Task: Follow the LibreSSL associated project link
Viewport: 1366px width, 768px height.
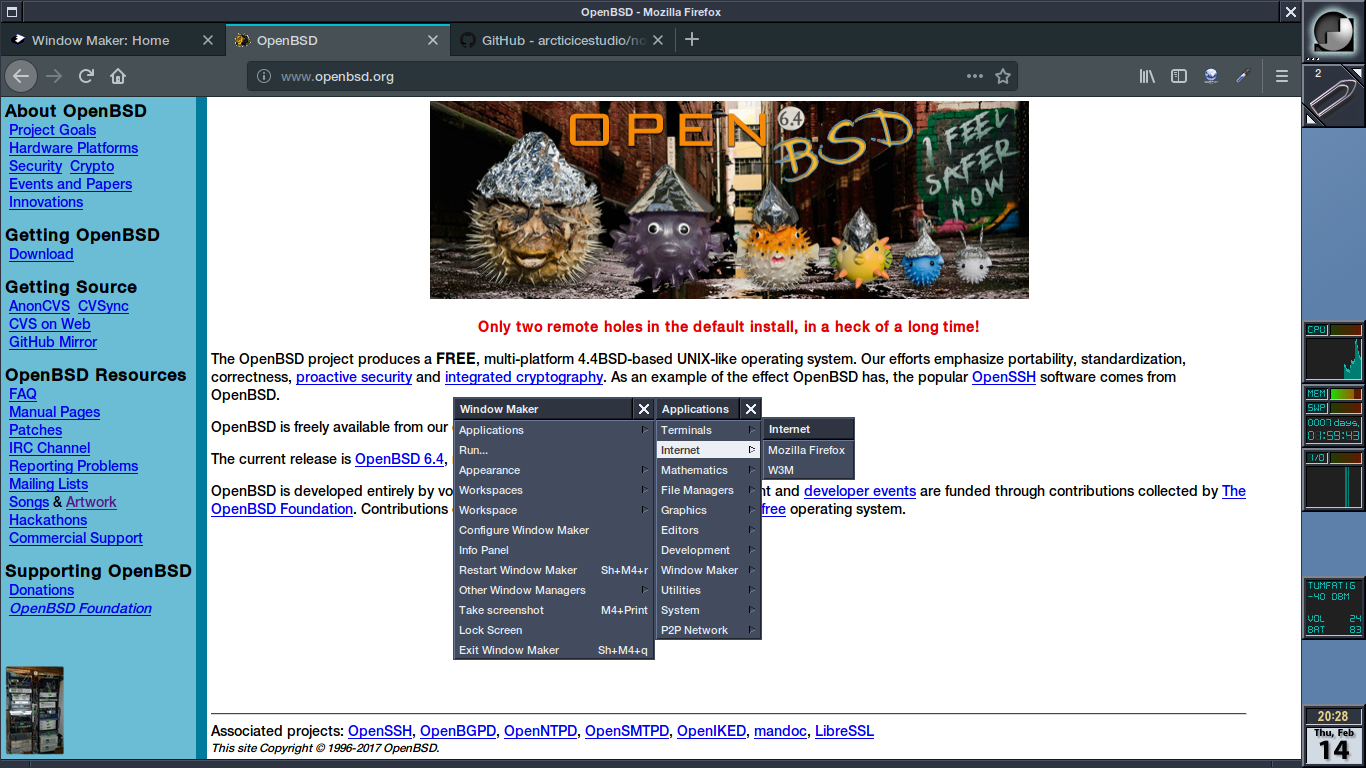Action: tap(844, 731)
